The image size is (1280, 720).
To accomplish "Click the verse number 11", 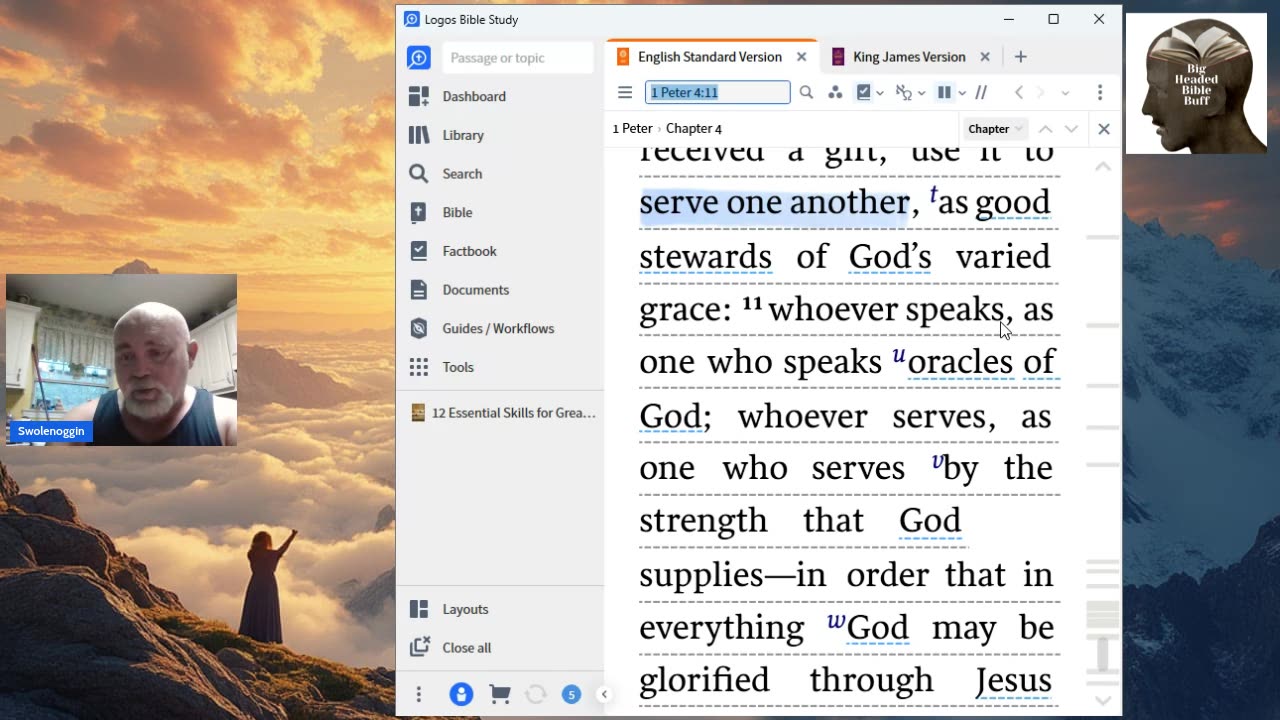I will [x=752, y=303].
